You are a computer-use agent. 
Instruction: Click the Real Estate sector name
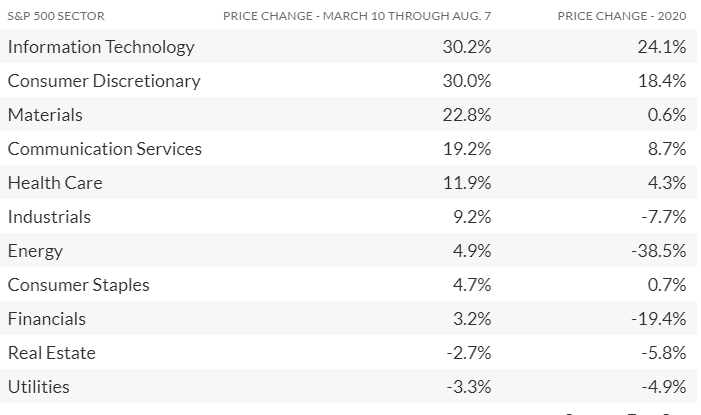[x=51, y=353]
